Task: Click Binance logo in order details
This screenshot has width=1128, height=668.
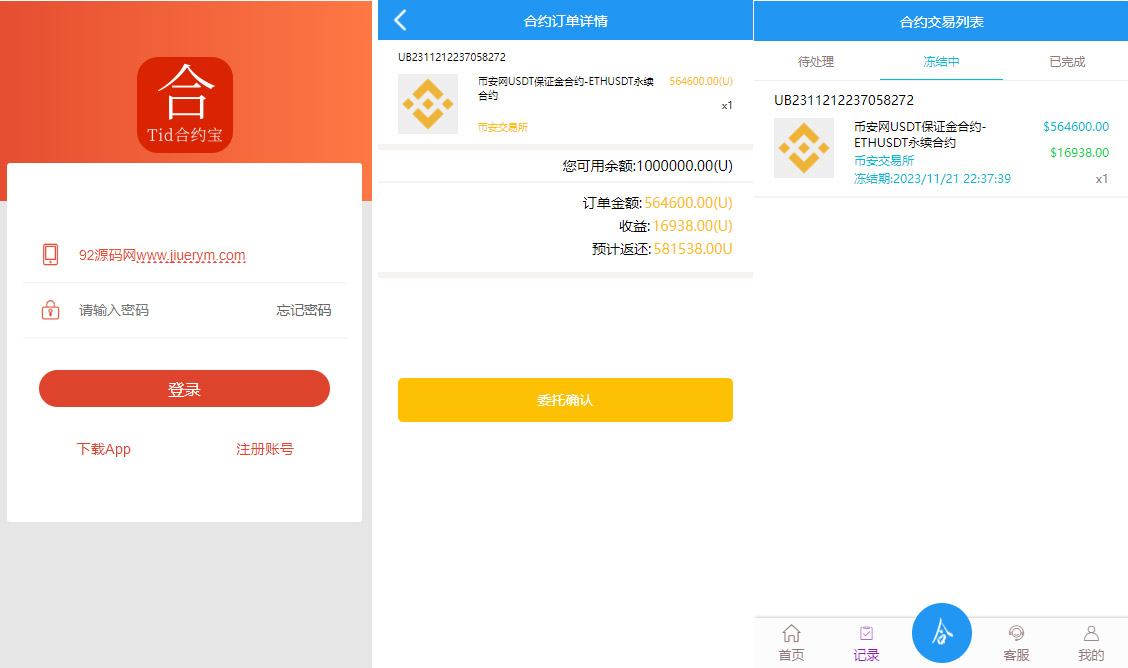Action: (428, 104)
